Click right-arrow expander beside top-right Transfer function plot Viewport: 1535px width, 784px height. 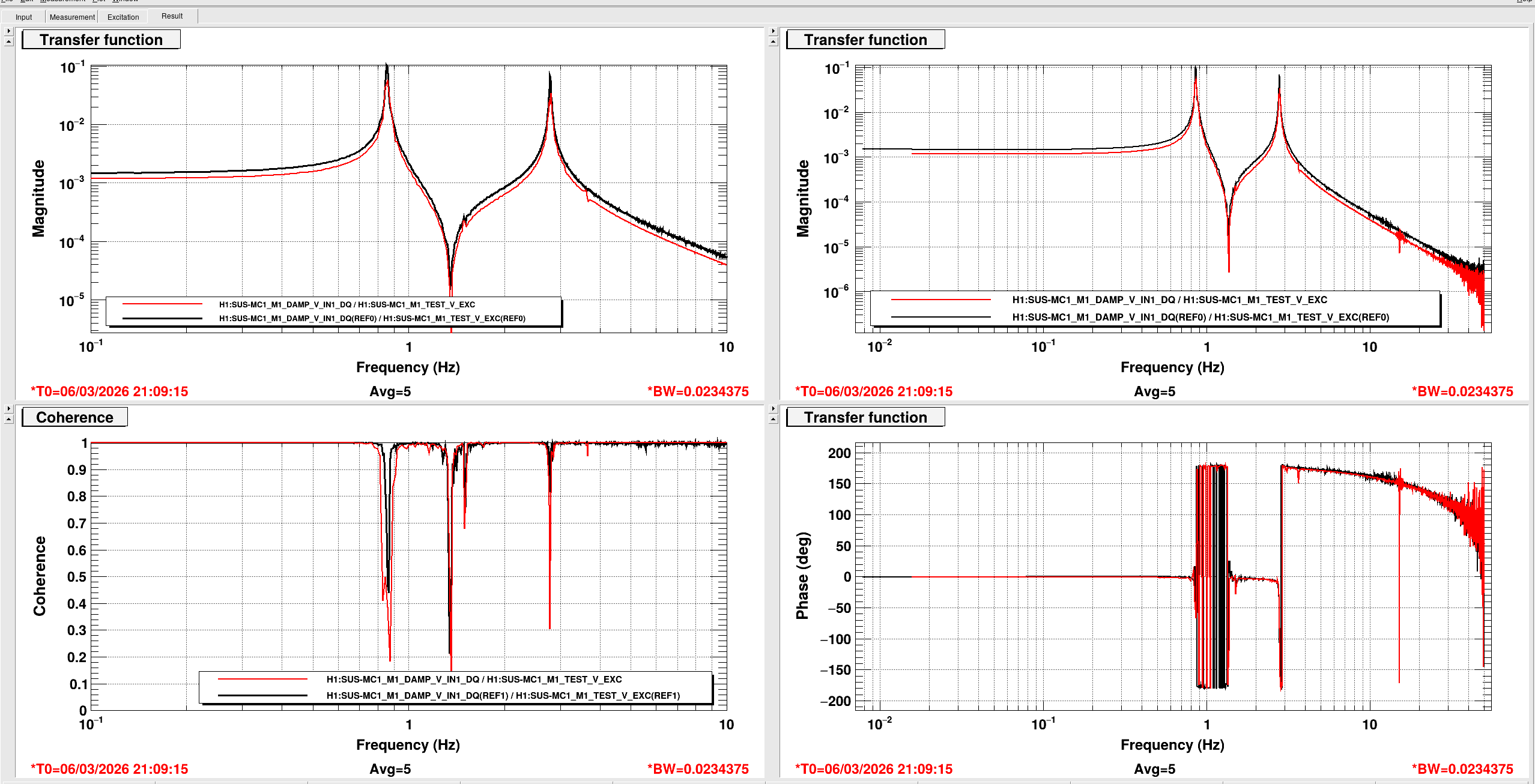point(773,31)
